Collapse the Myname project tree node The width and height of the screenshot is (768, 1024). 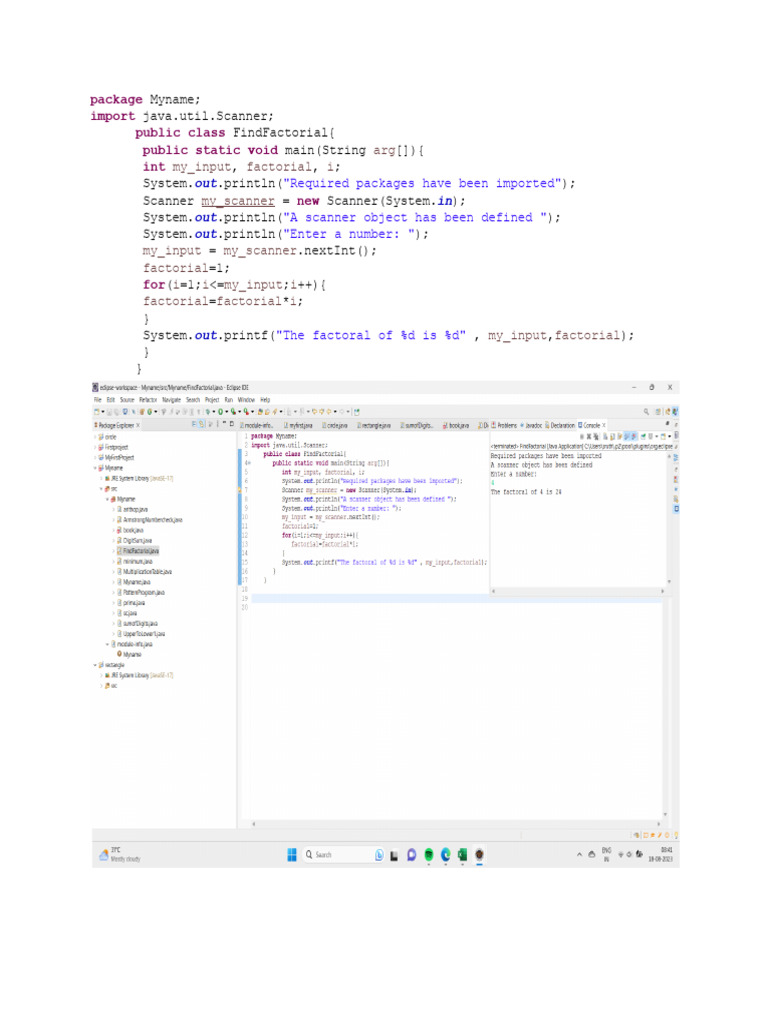(95, 467)
